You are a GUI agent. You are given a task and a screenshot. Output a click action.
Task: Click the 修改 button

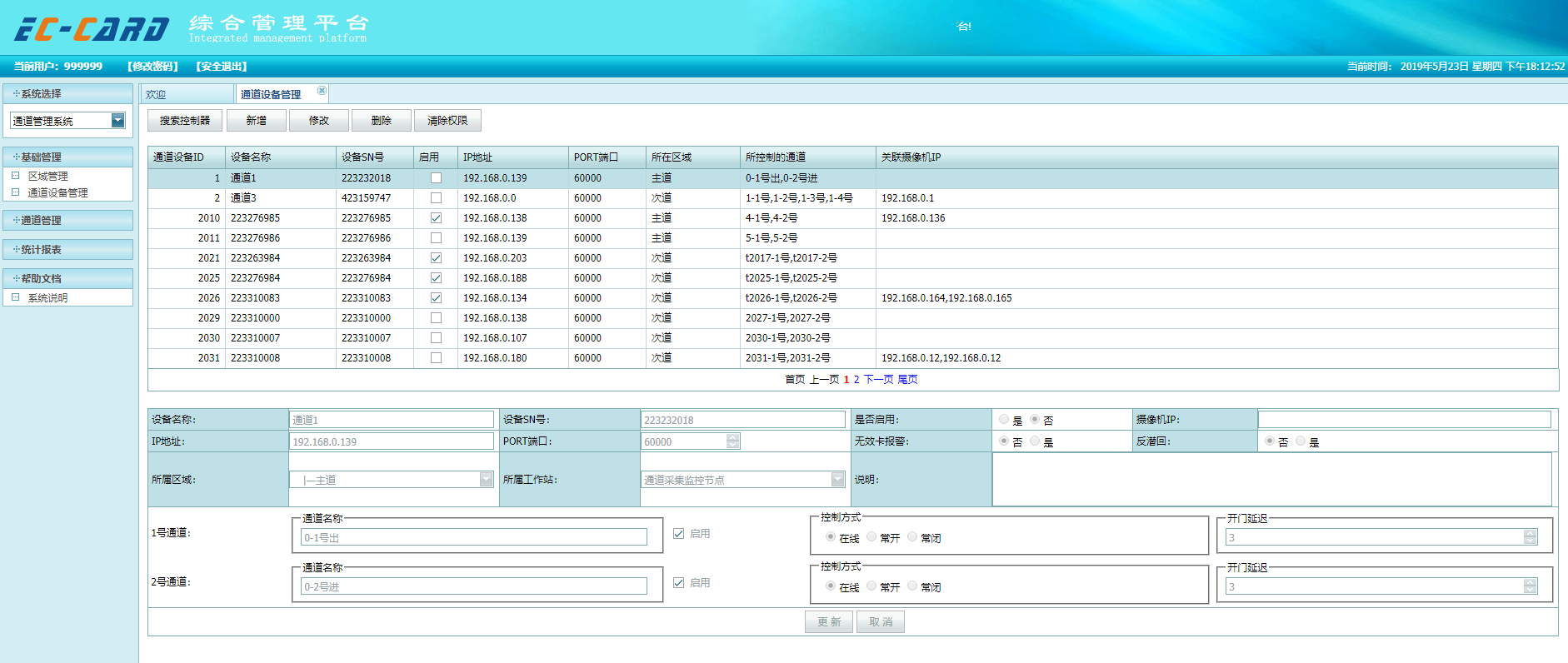pos(319,121)
